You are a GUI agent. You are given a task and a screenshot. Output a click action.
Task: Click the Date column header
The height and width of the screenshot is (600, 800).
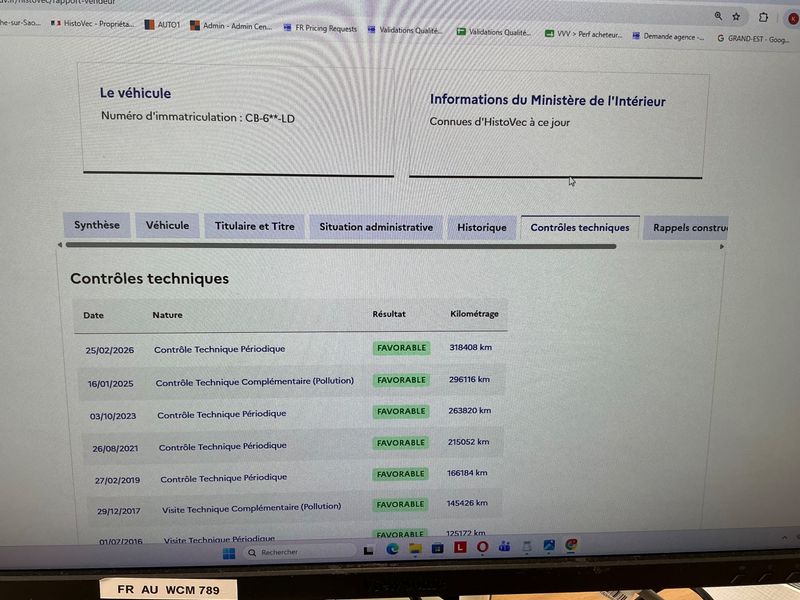coord(93,315)
